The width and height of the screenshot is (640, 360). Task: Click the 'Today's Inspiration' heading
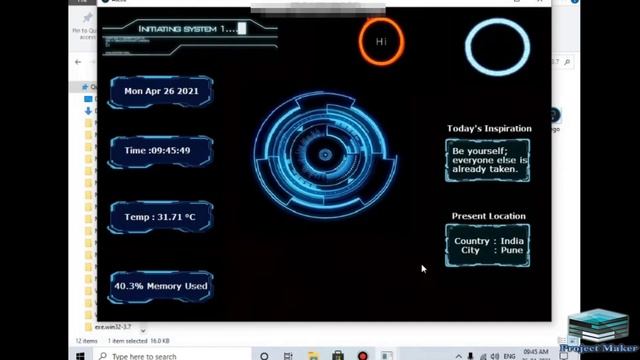pyautogui.click(x=489, y=129)
